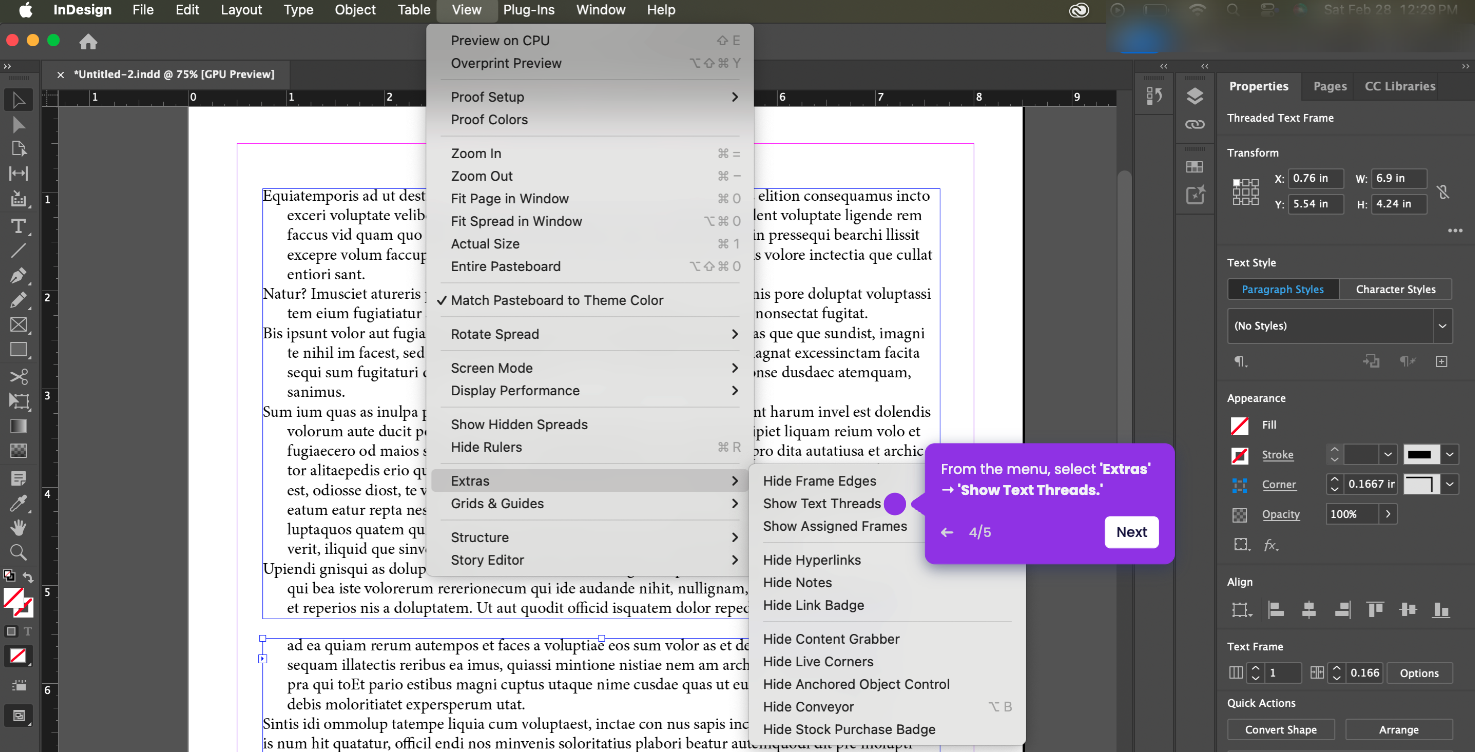This screenshot has width=1475, height=752.
Task: Click Hide Hyperlinks in Extras submenu
Action: (x=812, y=560)
